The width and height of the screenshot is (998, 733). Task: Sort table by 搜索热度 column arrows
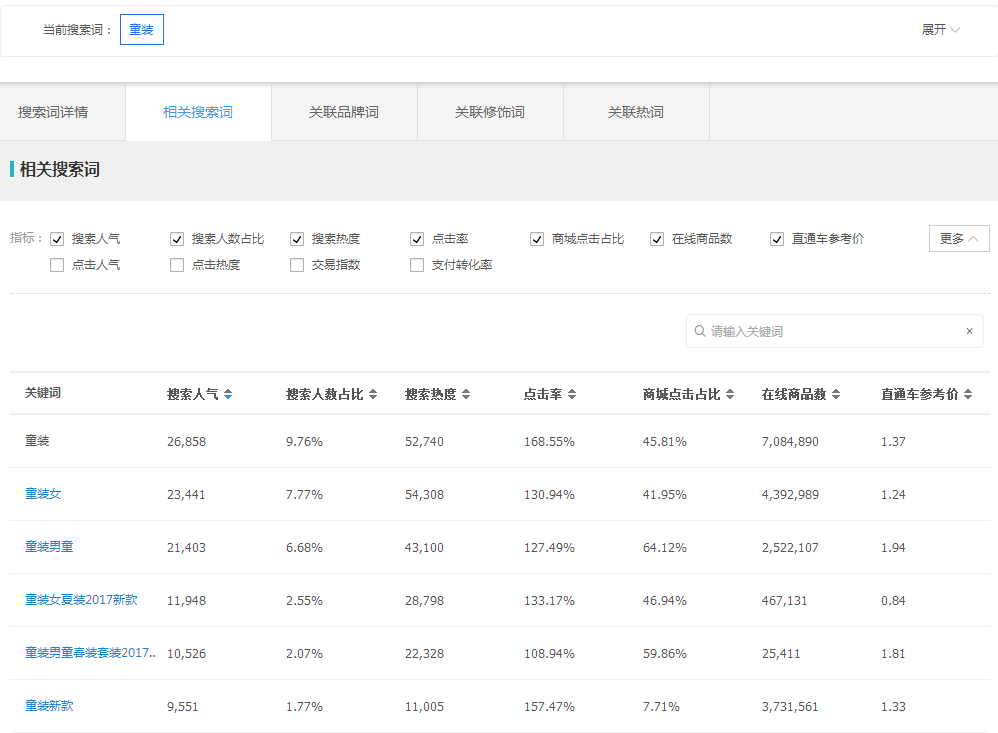pos(466,394)
